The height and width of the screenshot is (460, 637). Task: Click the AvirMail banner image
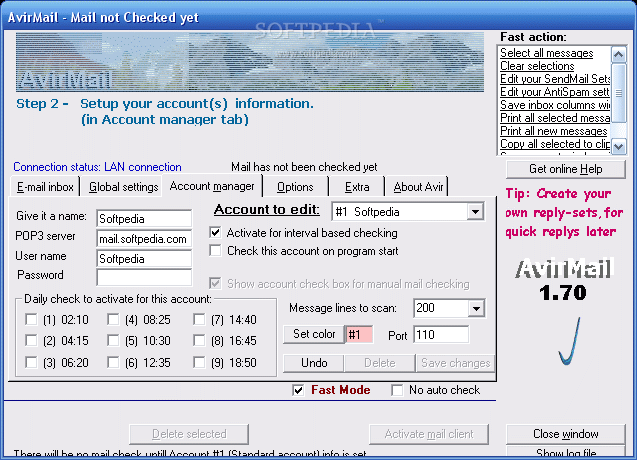pyautogui.click(x=250, y=62)
